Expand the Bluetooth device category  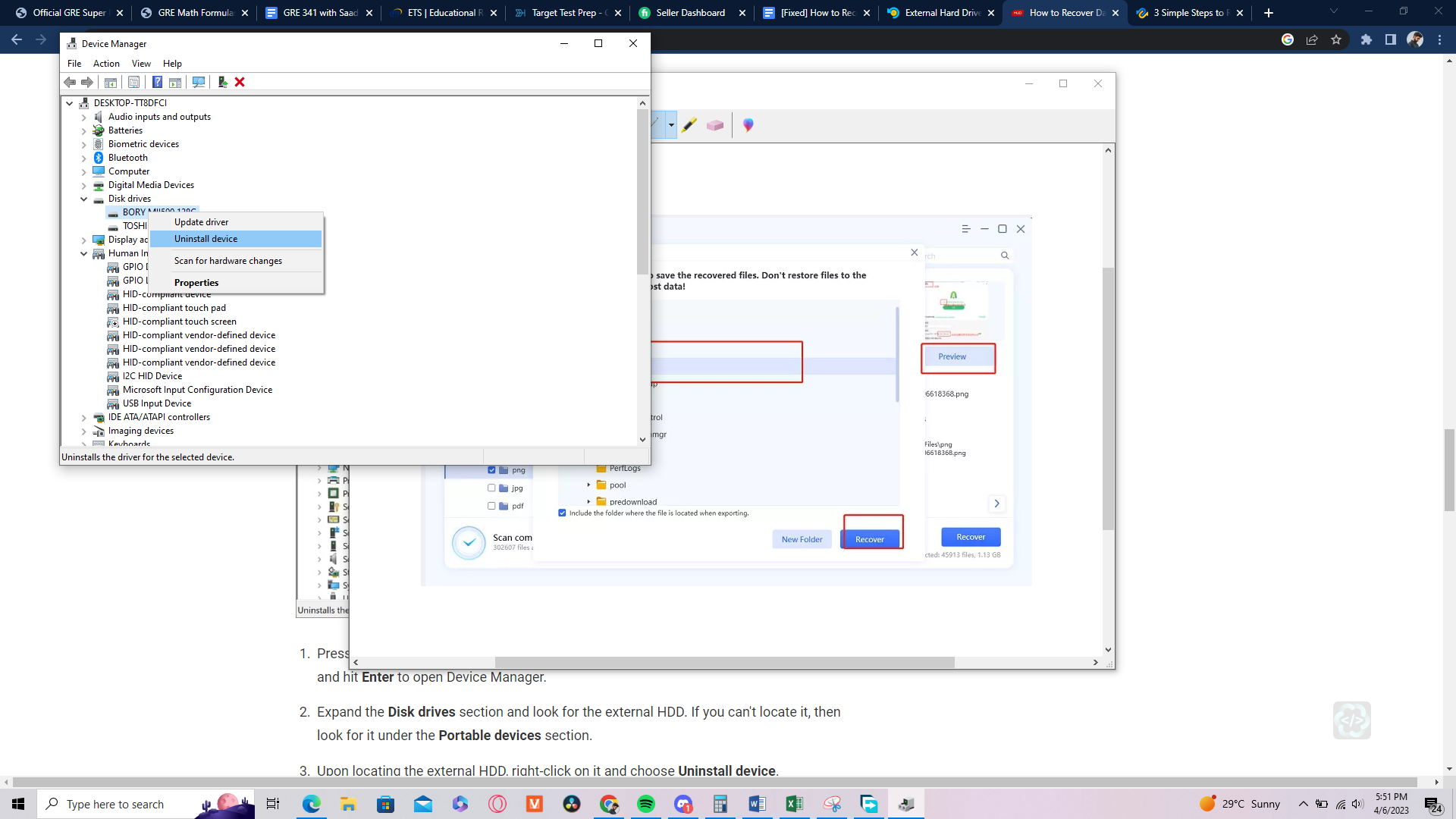(84, 158)
